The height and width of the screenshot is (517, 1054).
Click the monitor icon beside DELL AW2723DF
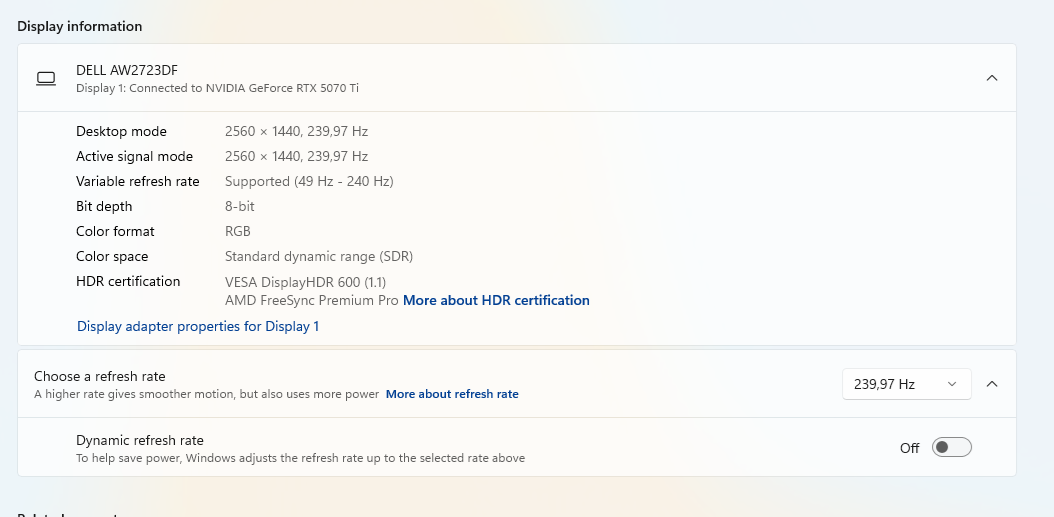pos(46,78)
